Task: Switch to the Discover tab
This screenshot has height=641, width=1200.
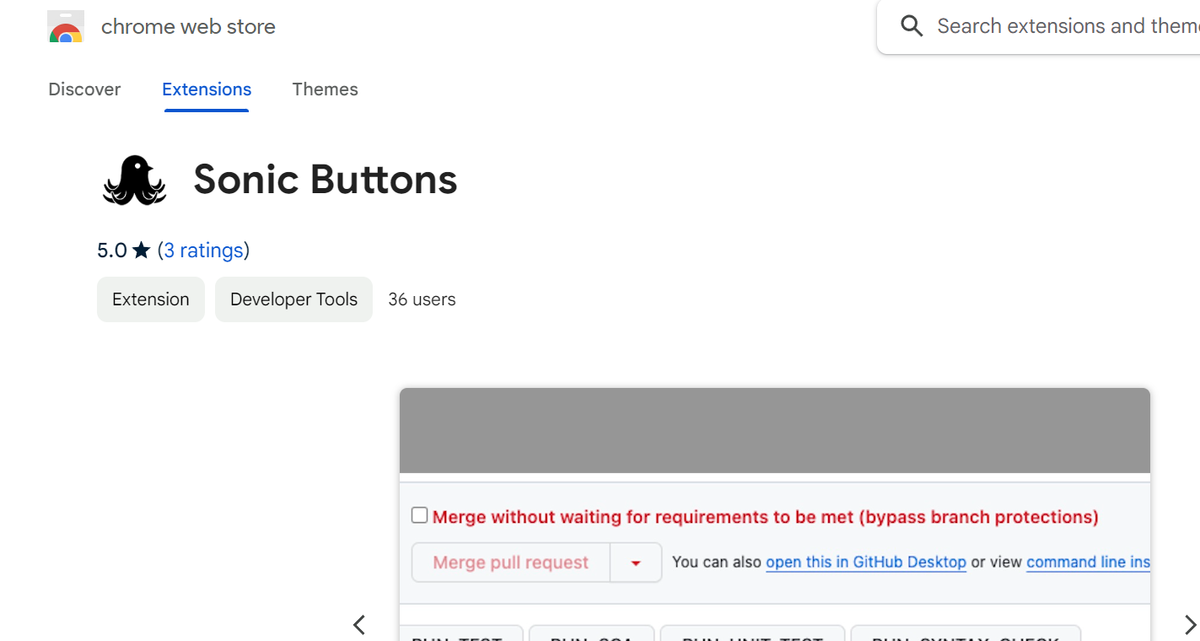Action: [x=84, y=89]
